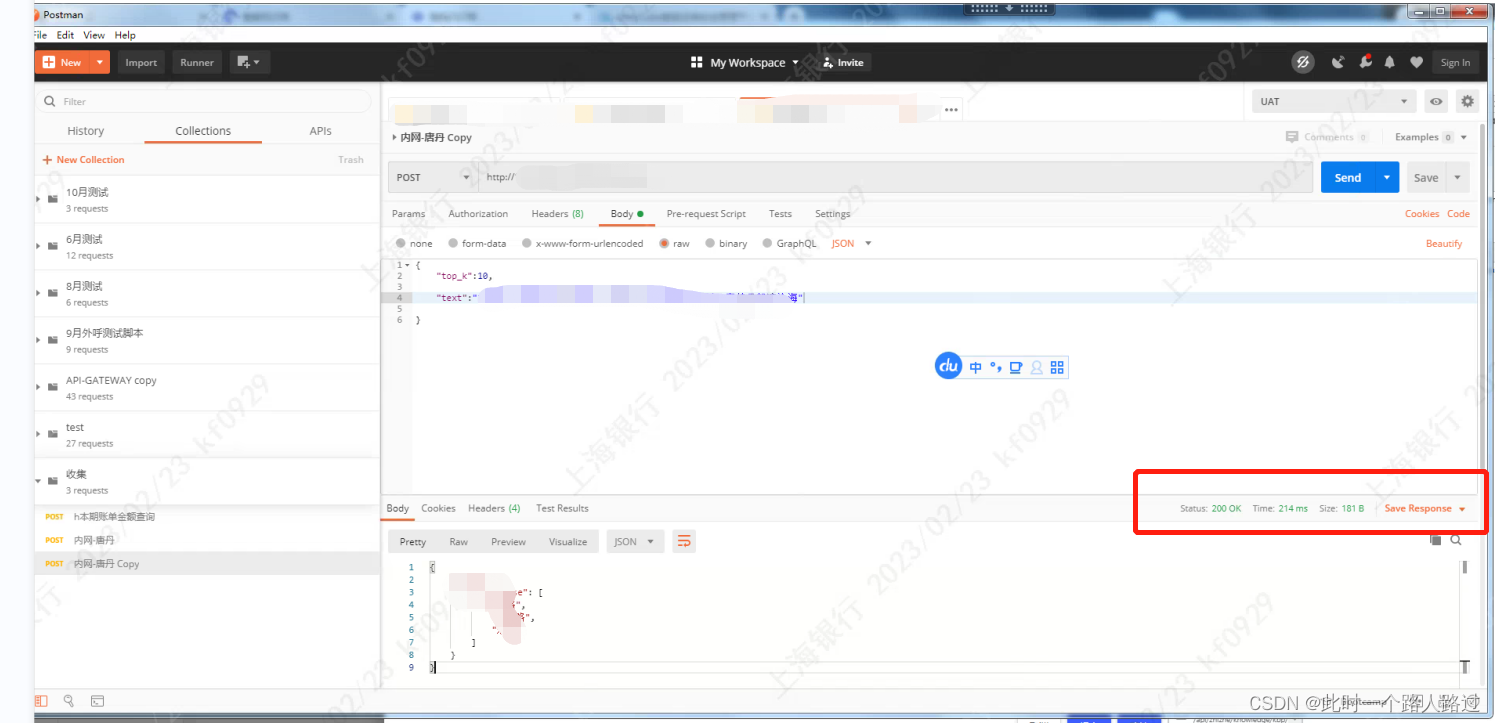Click the Runner button

197,62
